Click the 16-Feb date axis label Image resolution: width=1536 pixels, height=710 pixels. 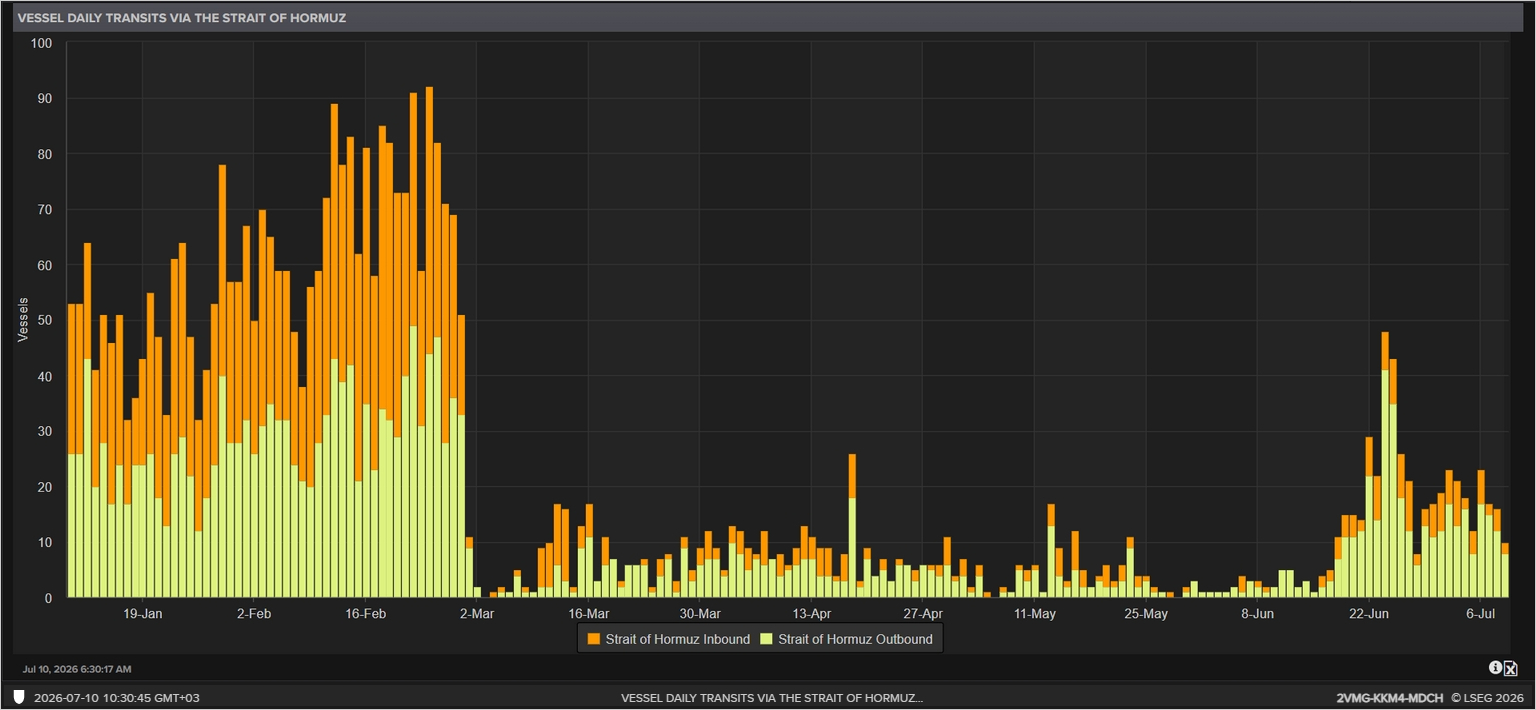click(365, 613)
